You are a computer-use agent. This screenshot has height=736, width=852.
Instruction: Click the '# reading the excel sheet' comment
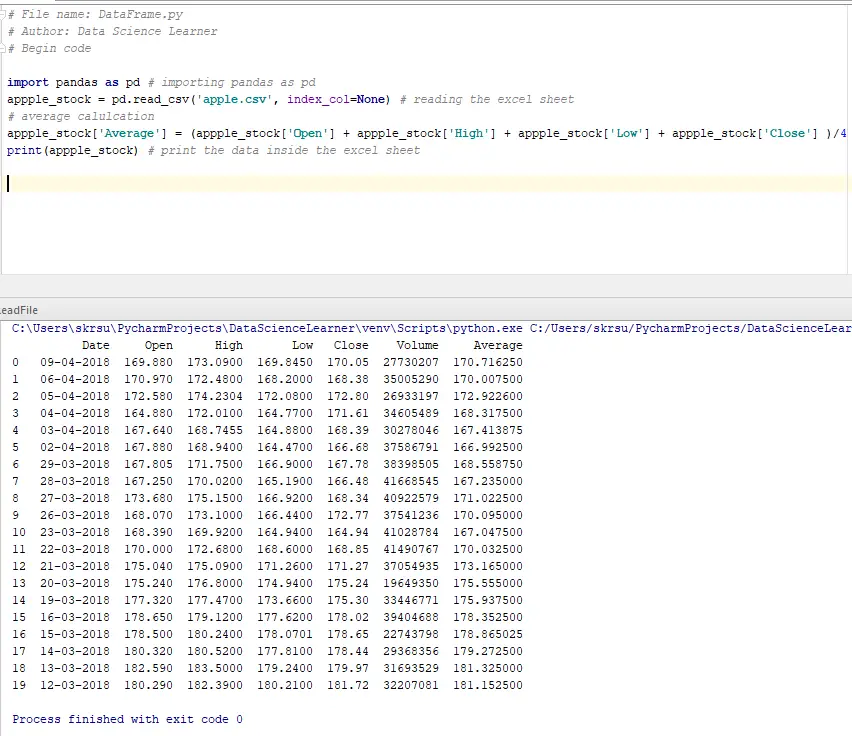487,99
